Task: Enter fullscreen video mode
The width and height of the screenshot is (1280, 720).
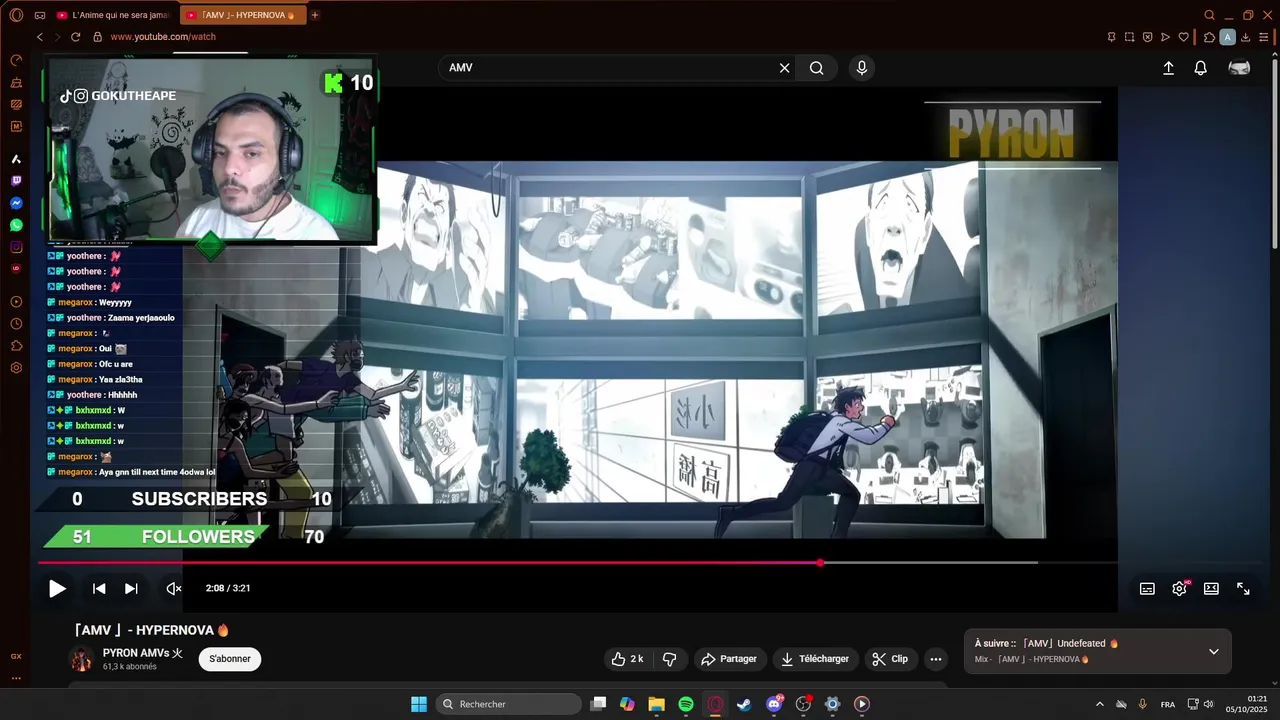Action: (x=1243, y=589)
